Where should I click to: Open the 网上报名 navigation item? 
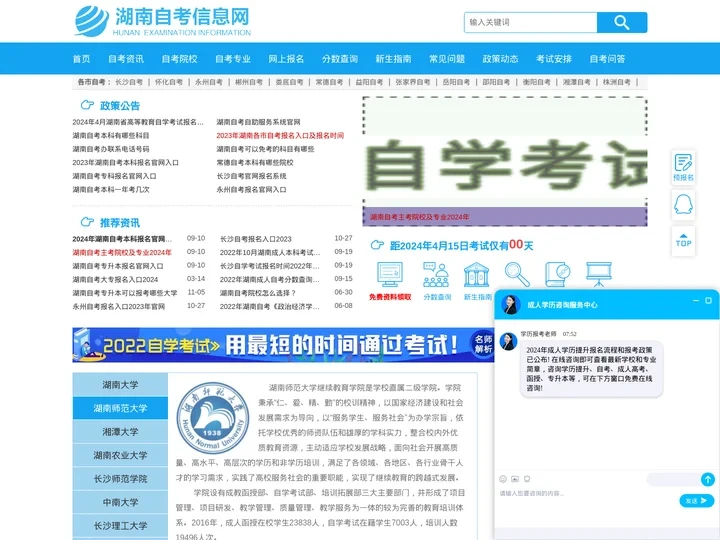click(286, 59)
